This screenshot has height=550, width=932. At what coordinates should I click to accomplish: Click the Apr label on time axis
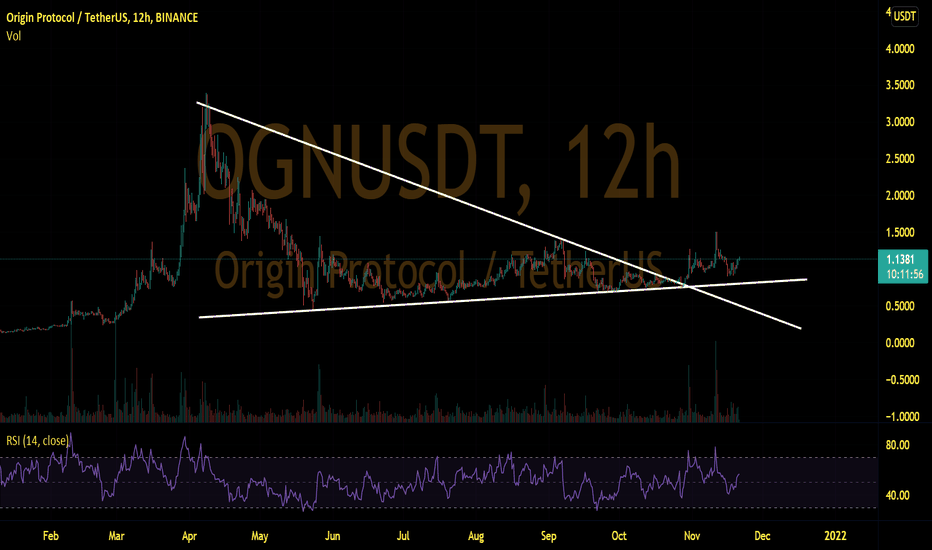(x=189, y=536)
